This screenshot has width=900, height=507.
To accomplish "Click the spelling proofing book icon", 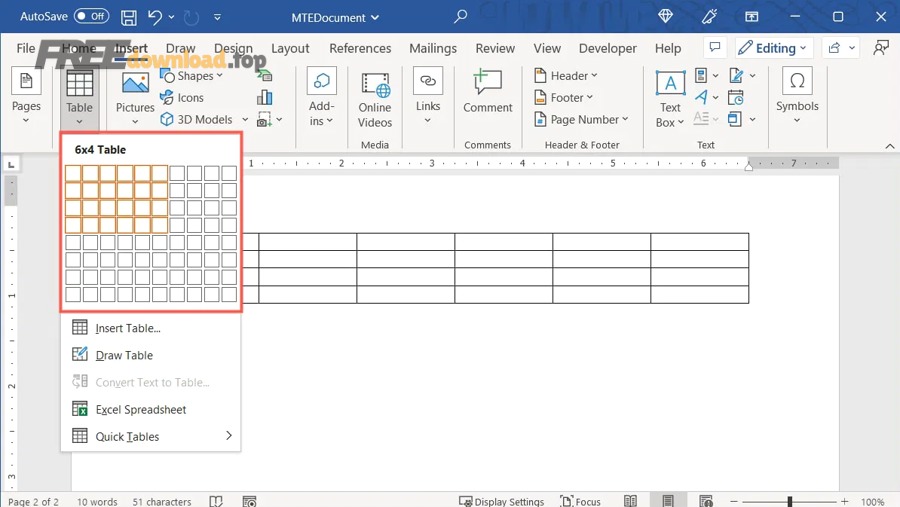I will point(216,501).
